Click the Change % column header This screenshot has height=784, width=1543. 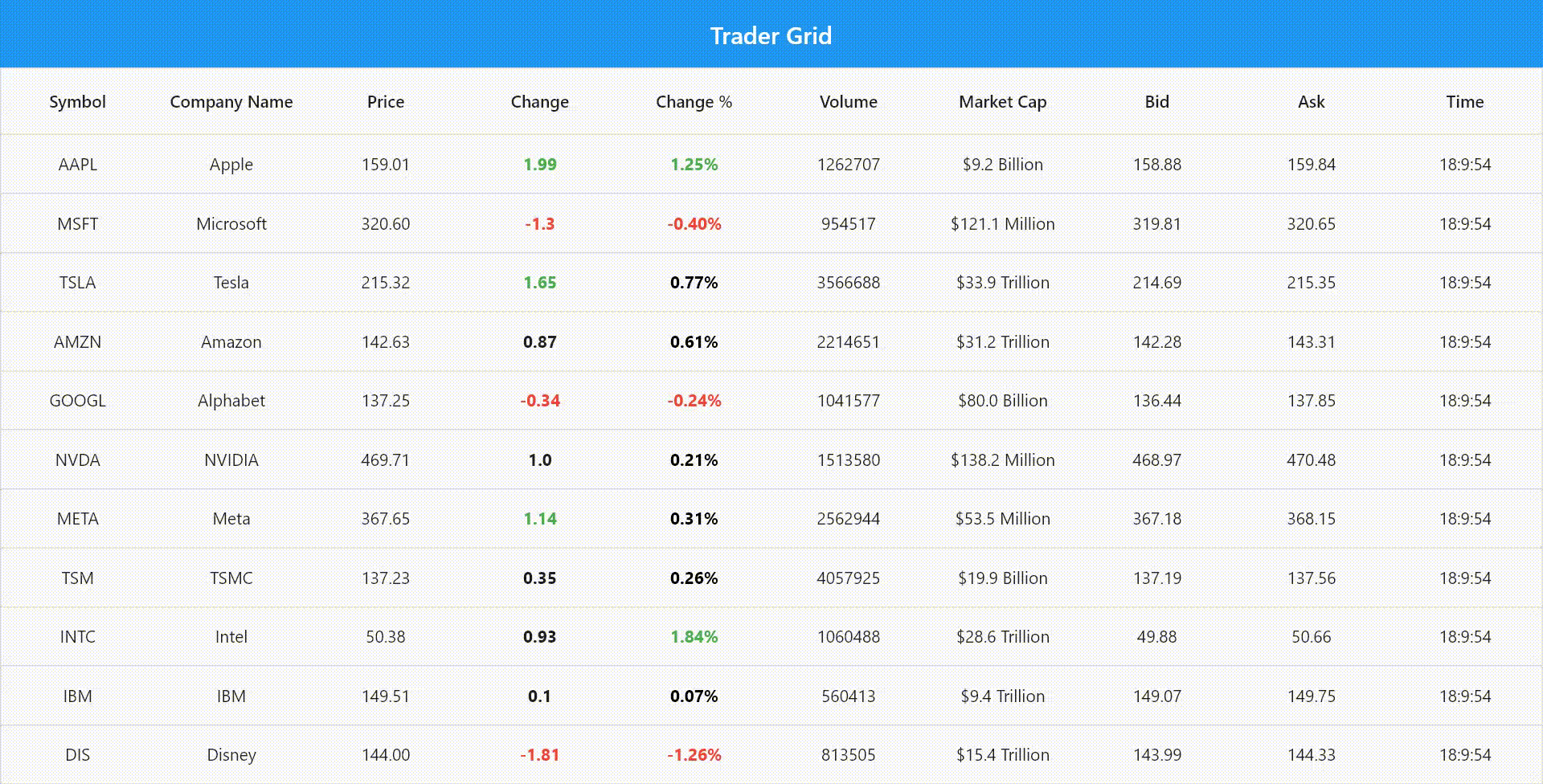[694, 102]
